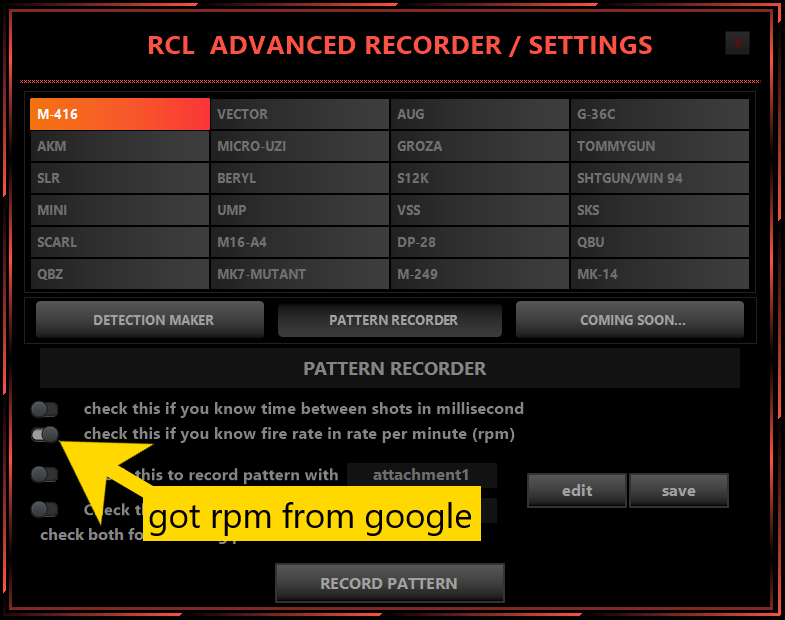
Task: Open the Detection Maker tab
Action: (150, 320)
